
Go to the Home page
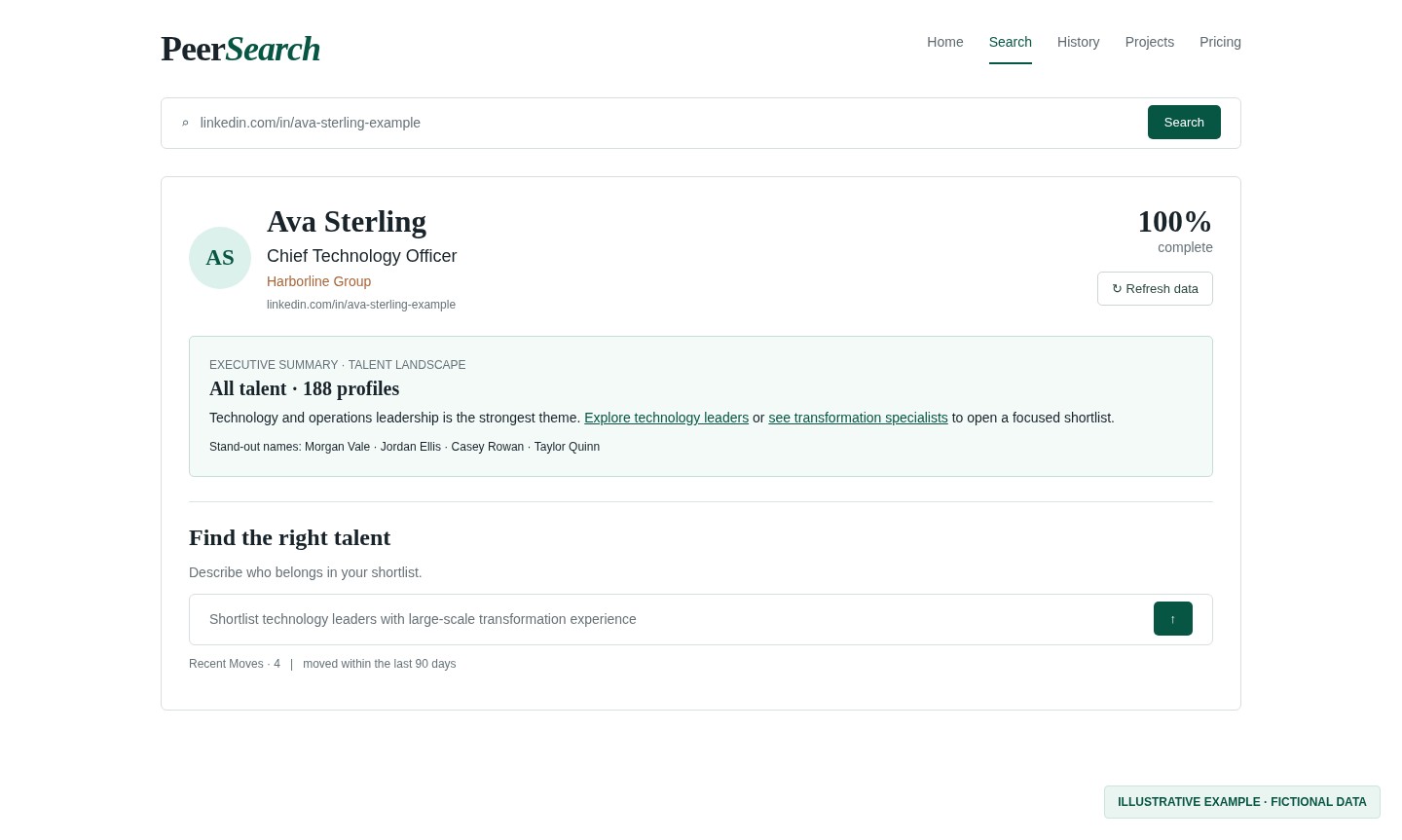pyautogui.click(x=945, y=42)
